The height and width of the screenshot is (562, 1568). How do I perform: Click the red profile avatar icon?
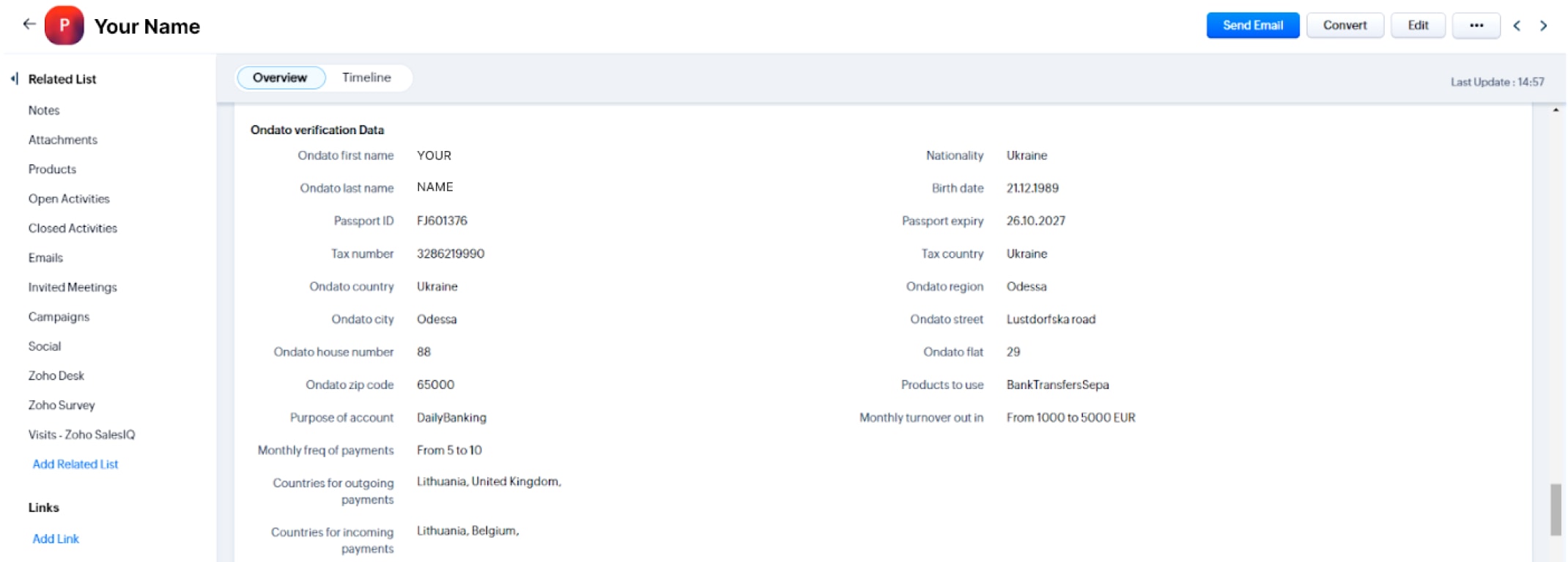(64, 26)
